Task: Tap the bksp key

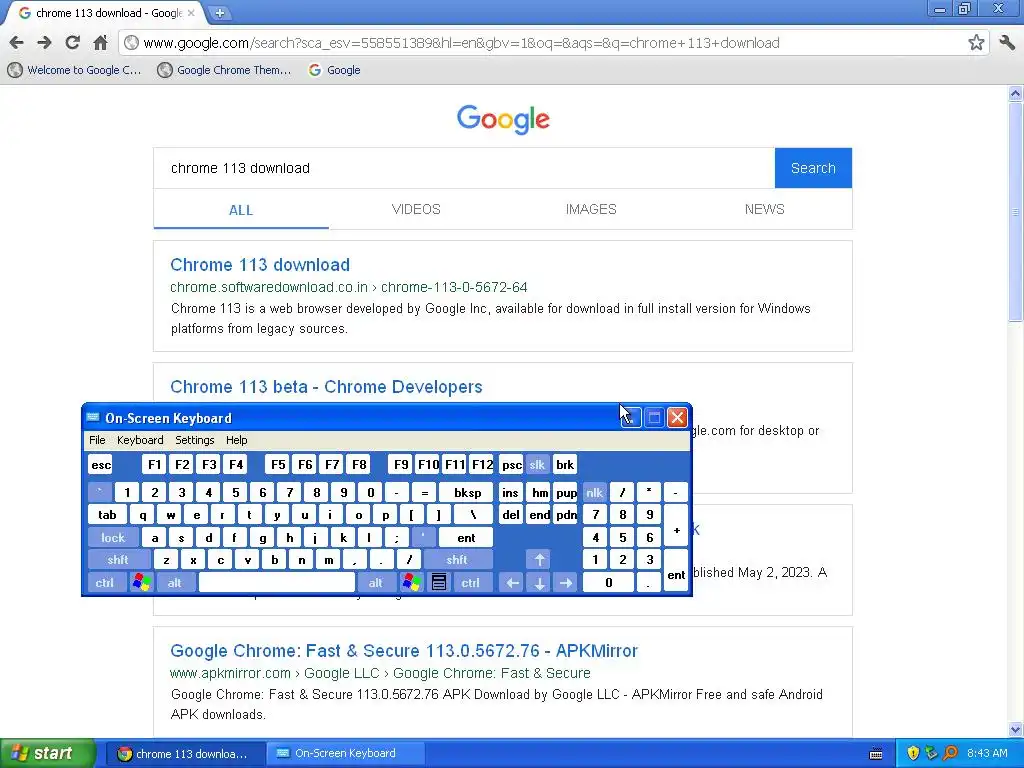Action: click(x=467, y=492)
